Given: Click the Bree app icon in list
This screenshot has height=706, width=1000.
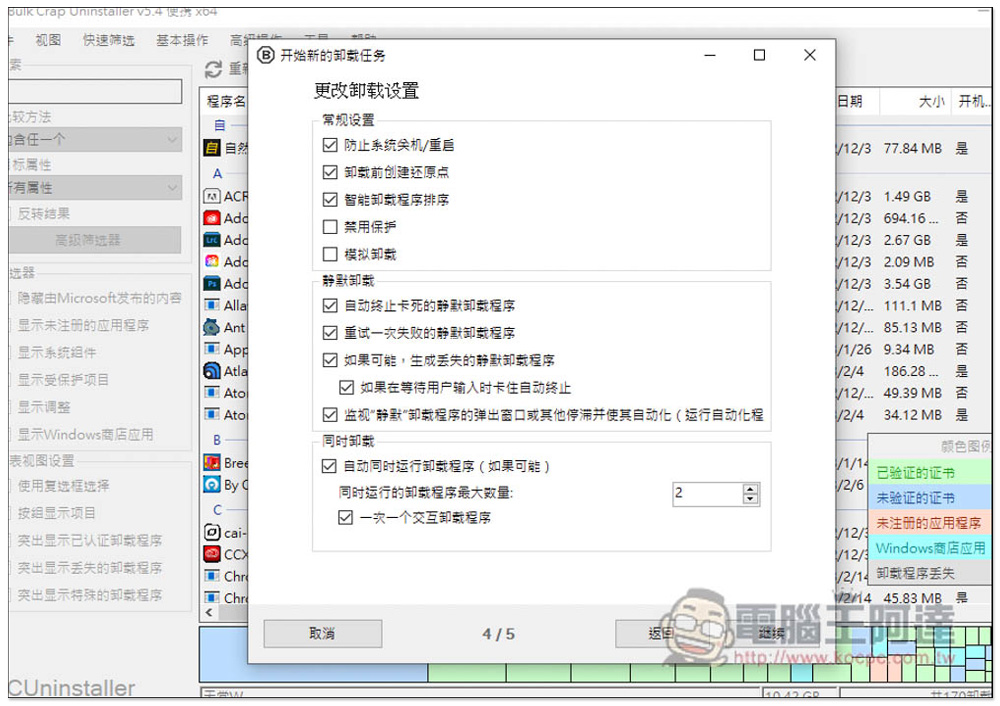Looking at the screenshot, I should pyautogui.click(x=212, y=462).
